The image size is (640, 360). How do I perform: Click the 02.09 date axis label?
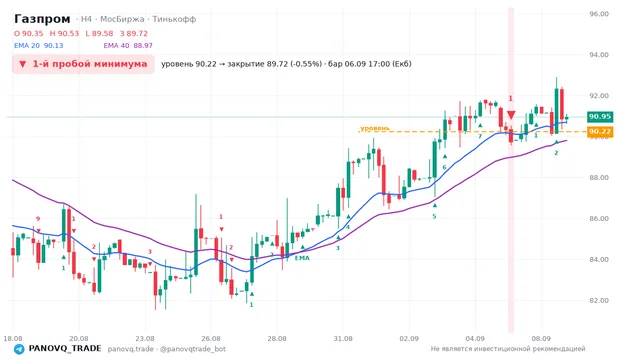tap(409, 339)
